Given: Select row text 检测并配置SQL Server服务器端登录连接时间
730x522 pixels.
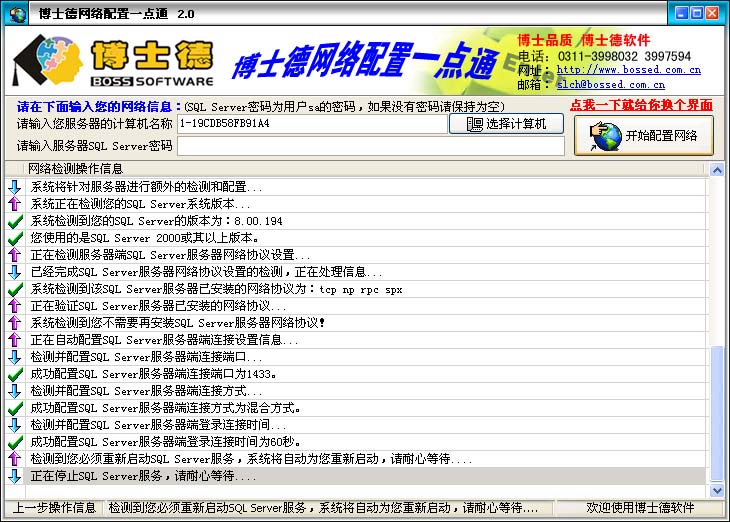Looking at the screenshot, I should click(x=158, y=425).
